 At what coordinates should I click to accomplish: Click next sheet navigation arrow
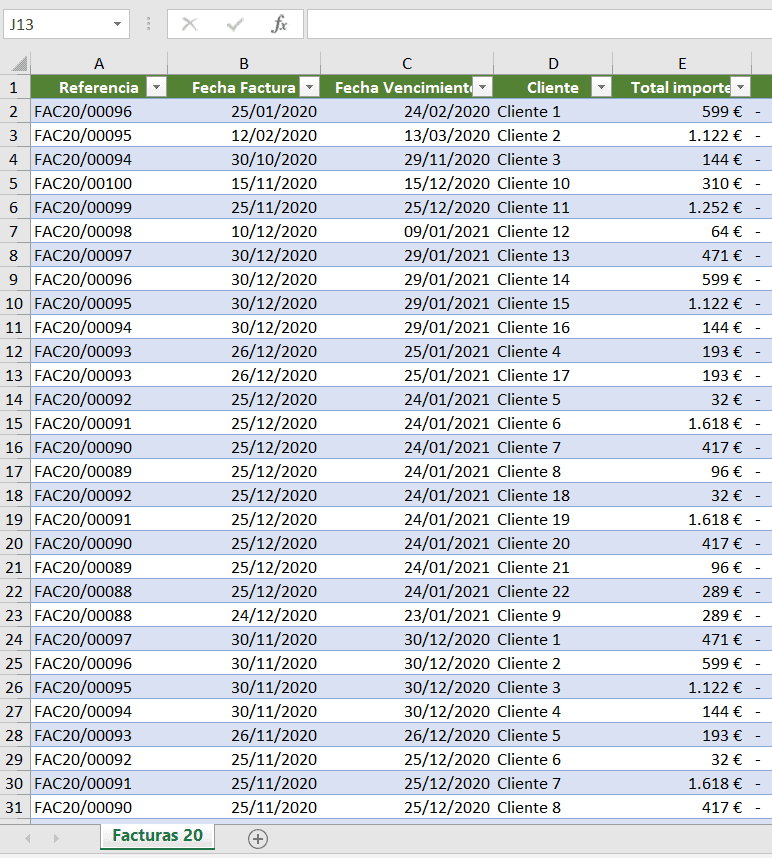point(56,838)
